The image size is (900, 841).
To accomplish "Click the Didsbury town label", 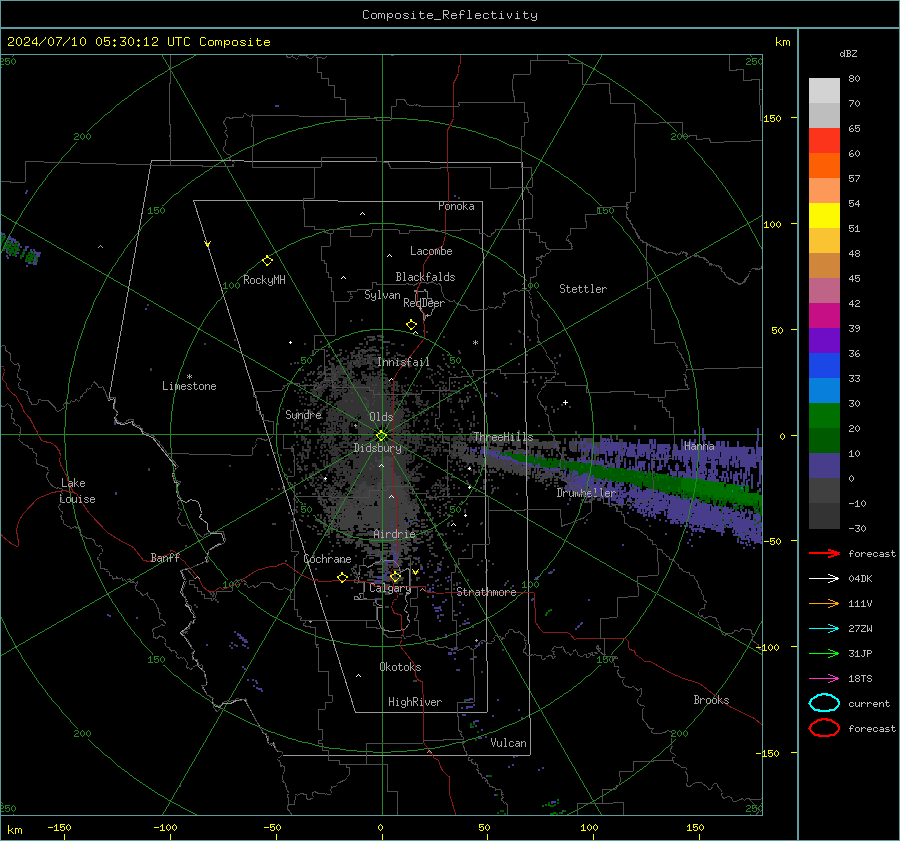I will tap(377, 448).
